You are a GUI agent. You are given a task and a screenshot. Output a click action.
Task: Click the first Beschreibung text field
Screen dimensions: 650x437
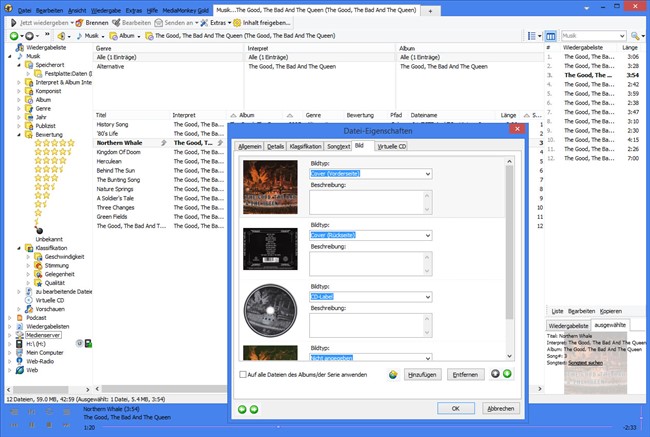coord(371,202)
